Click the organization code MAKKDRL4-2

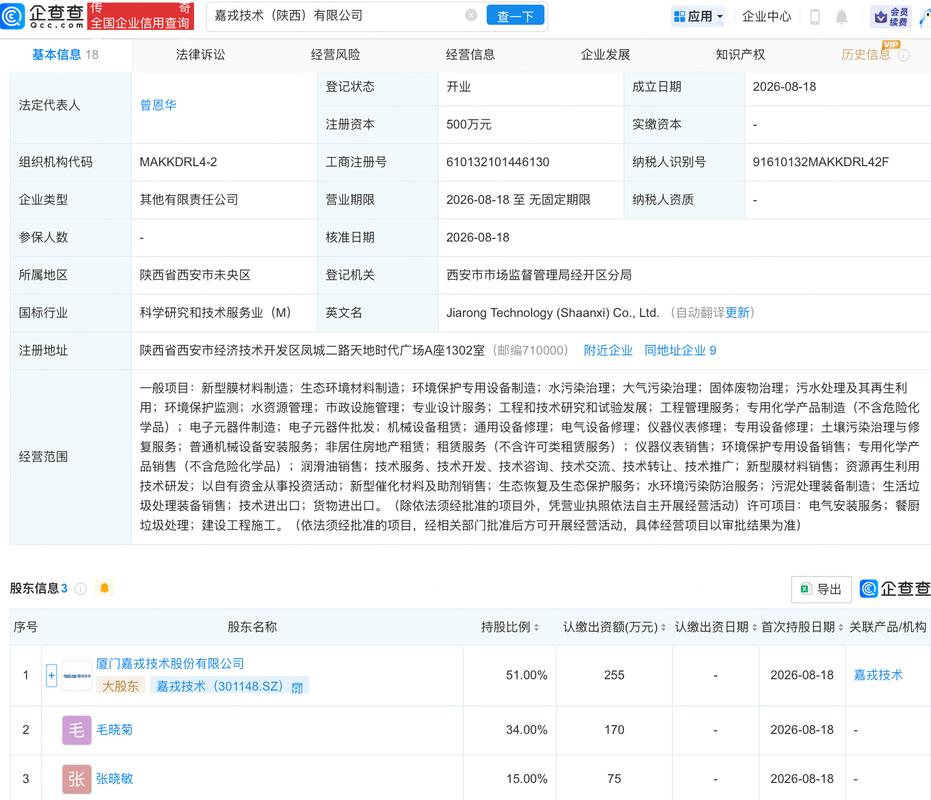[178, 162]
